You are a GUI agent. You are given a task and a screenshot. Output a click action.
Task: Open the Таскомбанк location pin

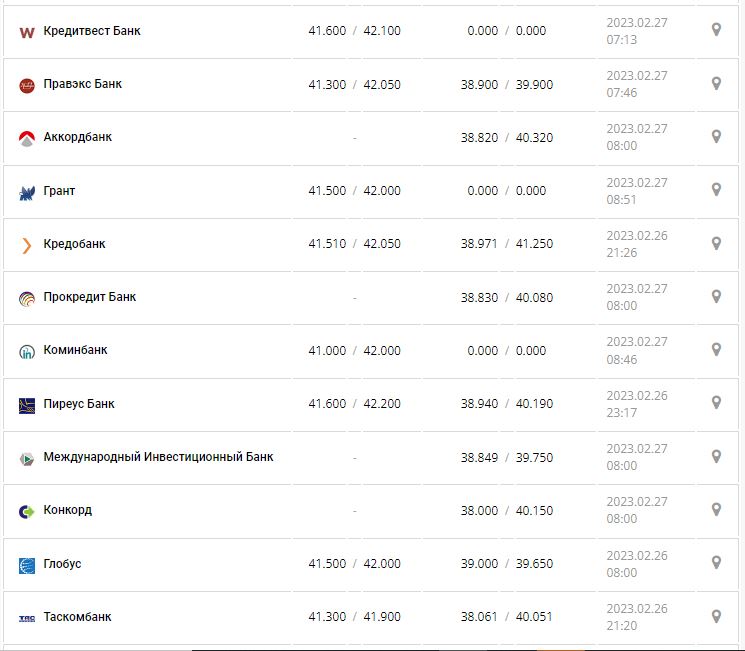pos(716,616)
